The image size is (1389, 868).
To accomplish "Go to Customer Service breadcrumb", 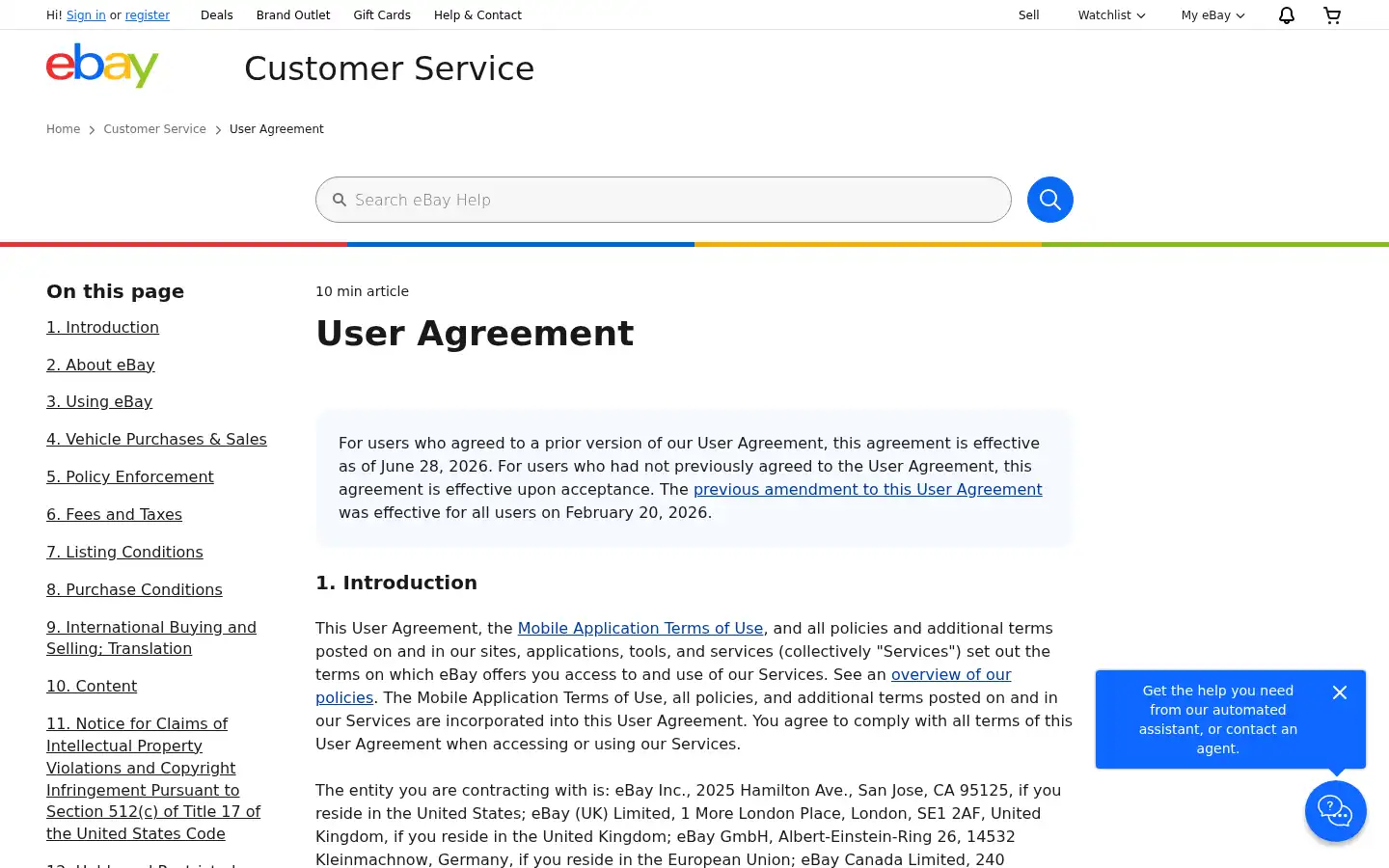I will [x=155, y=129].
